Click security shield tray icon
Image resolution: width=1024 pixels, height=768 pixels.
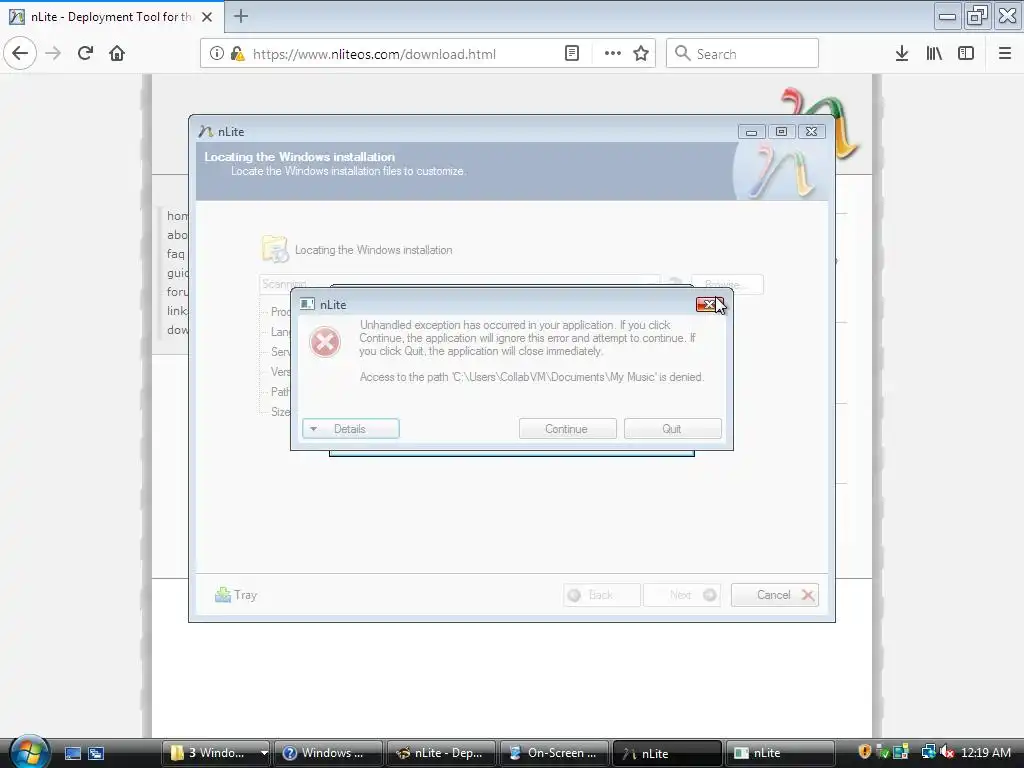click(865, 752)
